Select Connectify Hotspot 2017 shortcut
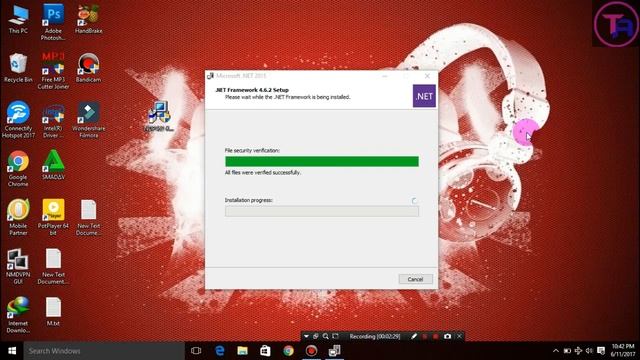This screenshot has width=640, height=360. coord(18,120)
